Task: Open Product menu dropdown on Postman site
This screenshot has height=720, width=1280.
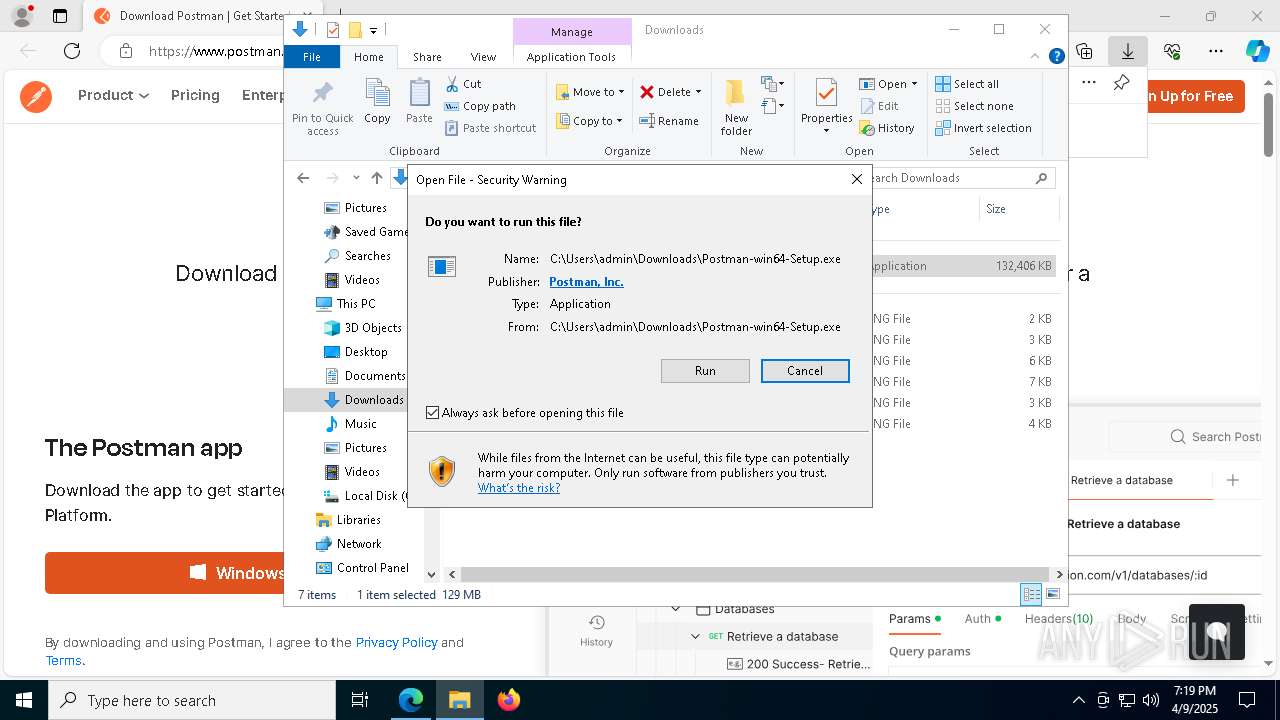Action: (114, 95)
